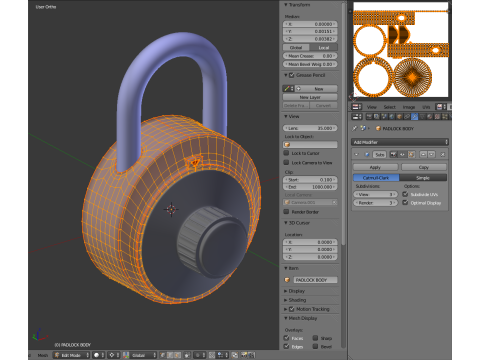Open the pivot point dropdown

(x=114, y=355)
